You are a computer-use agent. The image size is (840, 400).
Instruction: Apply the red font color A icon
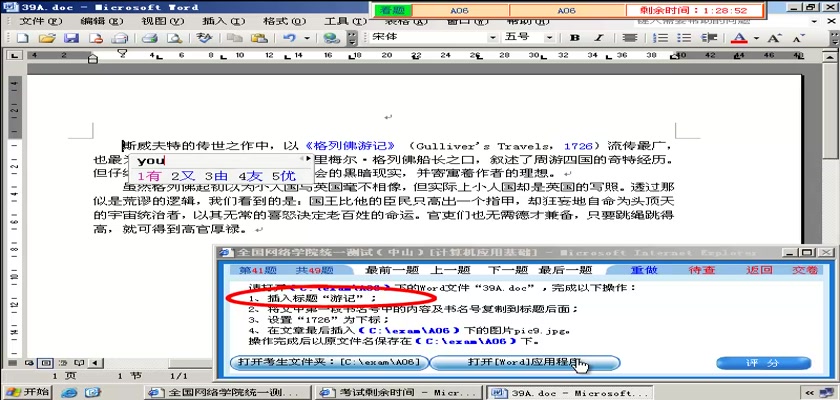[739, 38]
